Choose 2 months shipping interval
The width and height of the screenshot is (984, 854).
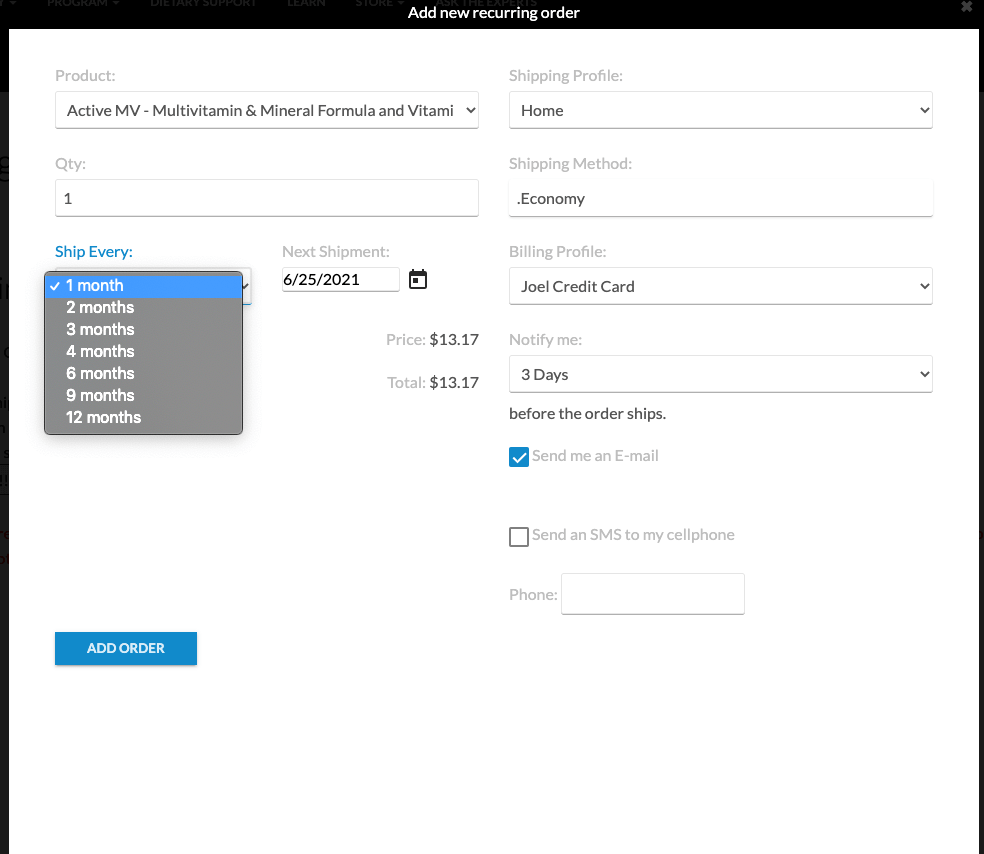click(144, 308)
